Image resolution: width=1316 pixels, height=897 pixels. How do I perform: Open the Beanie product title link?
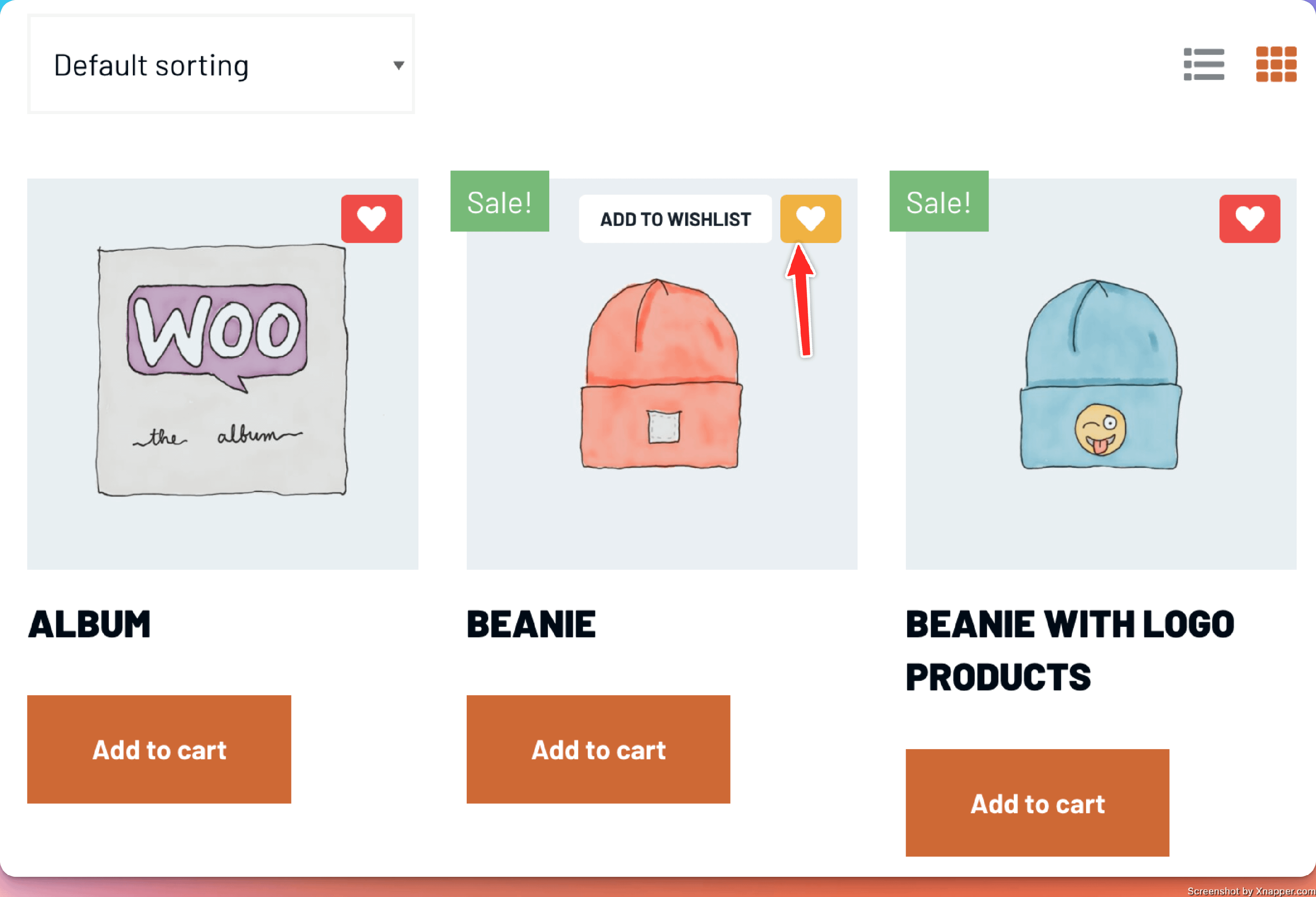(531, 624)
